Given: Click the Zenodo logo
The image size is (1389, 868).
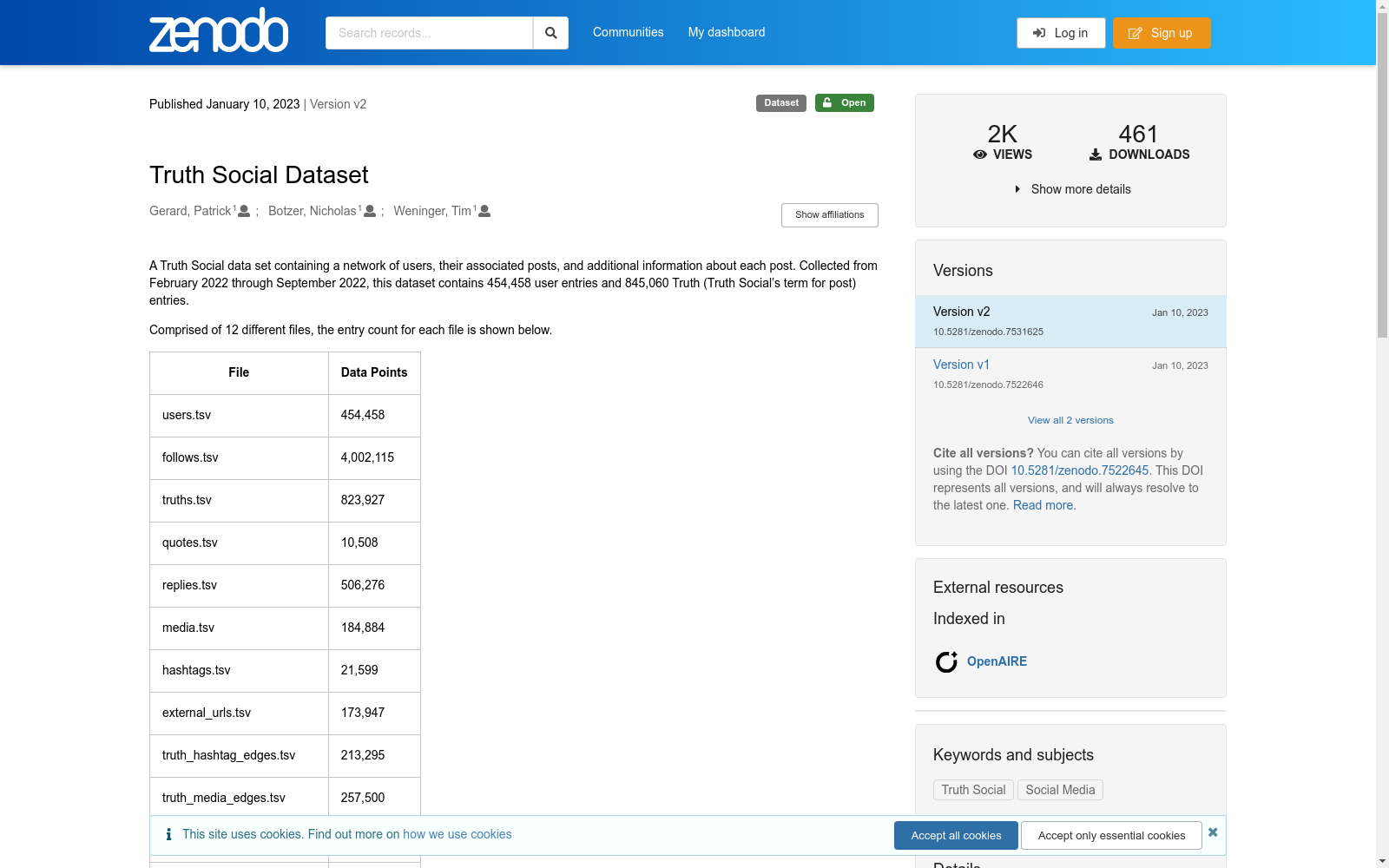Looking at the screenshot, I should pos(219,31).
